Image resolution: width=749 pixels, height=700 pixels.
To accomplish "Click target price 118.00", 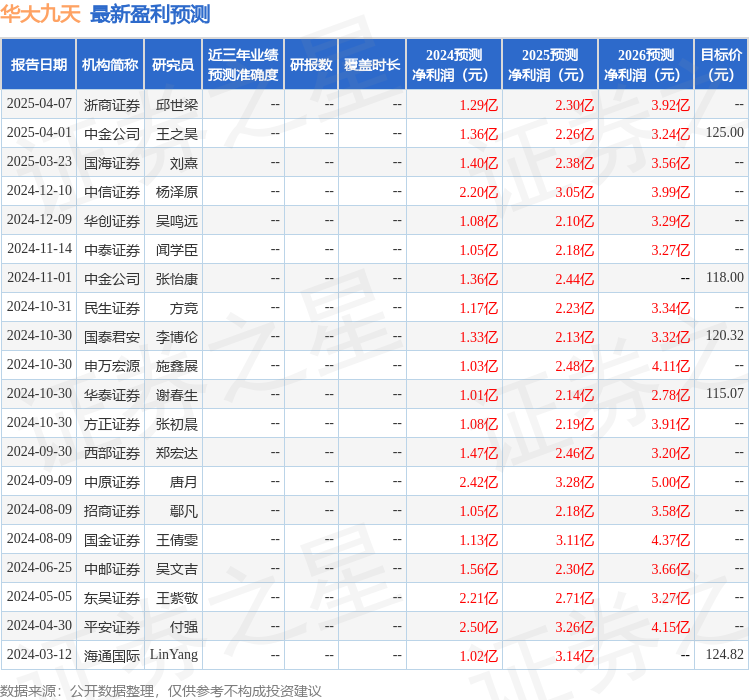I will click(x=725, y=277).
